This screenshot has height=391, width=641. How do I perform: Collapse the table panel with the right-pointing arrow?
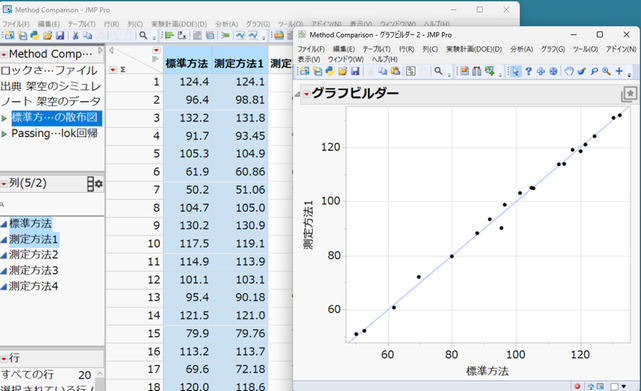(100, 50)
